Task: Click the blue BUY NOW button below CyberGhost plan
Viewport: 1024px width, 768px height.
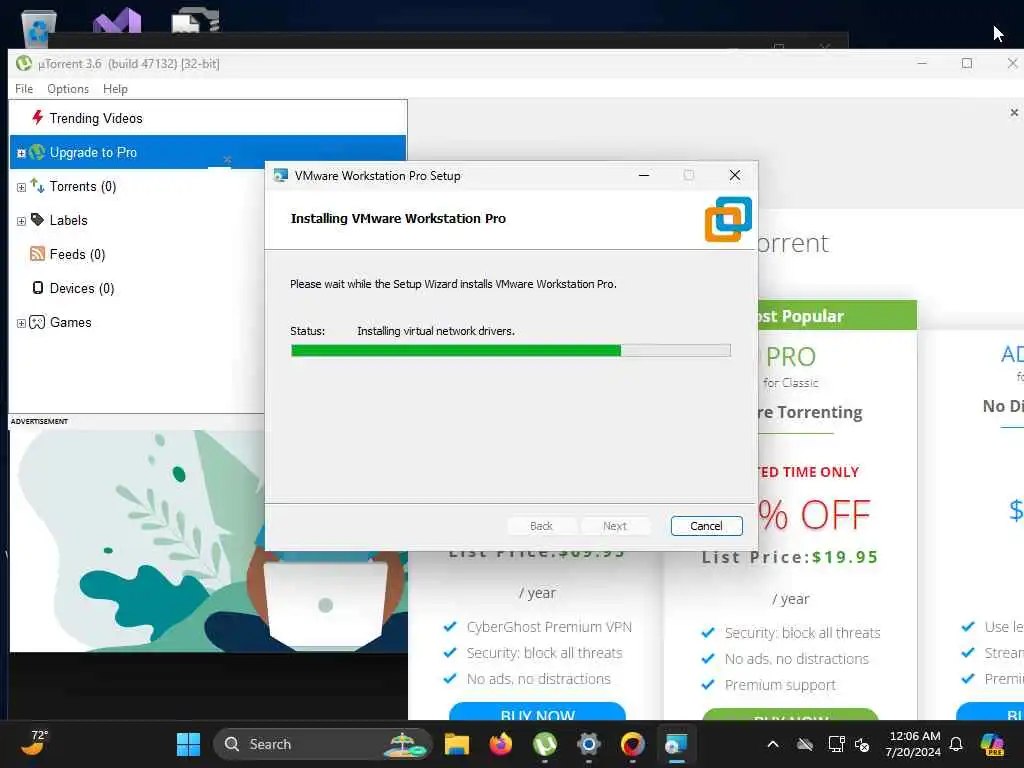Action: [537, 712]
